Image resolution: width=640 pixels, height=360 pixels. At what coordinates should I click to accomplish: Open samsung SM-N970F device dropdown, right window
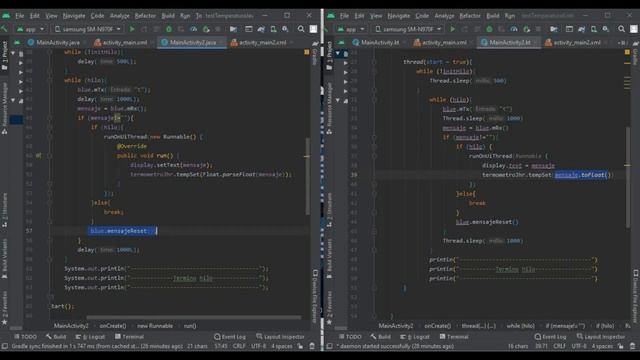coord(408,29)
